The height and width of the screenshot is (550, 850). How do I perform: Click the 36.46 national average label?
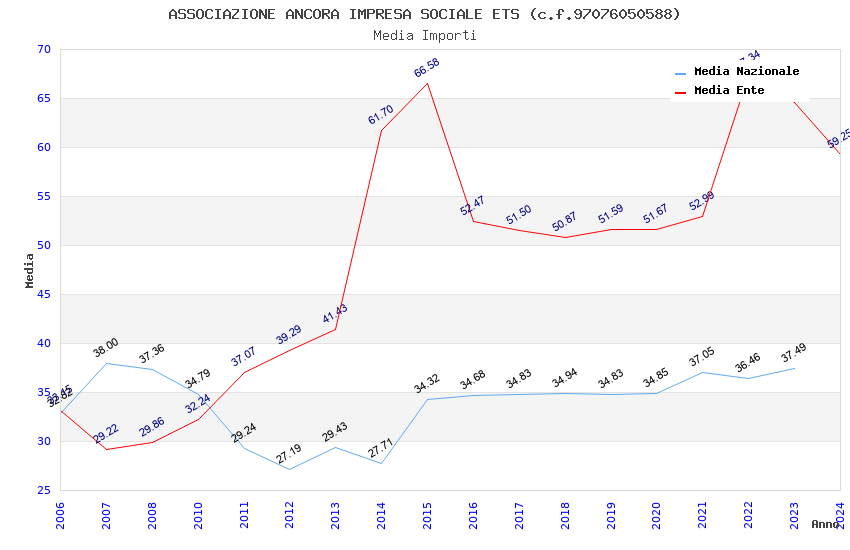pos(748,363)
